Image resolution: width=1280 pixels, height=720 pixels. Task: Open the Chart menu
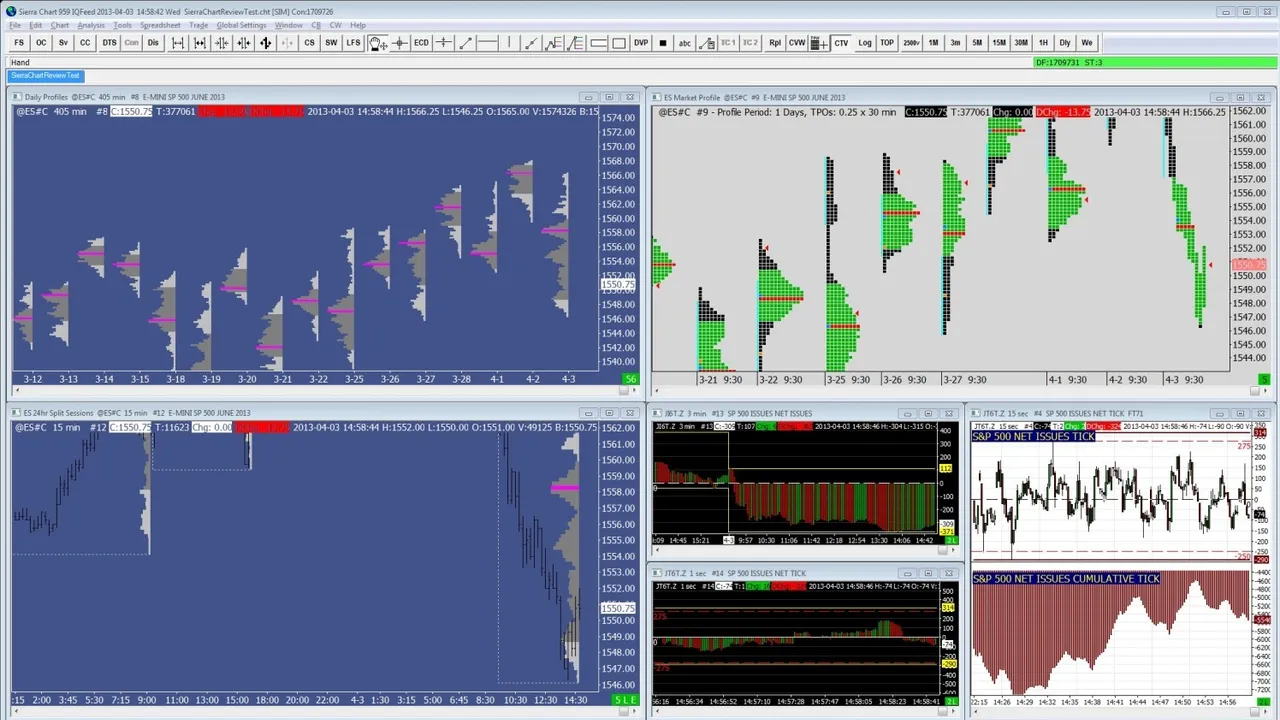point(60,25)
